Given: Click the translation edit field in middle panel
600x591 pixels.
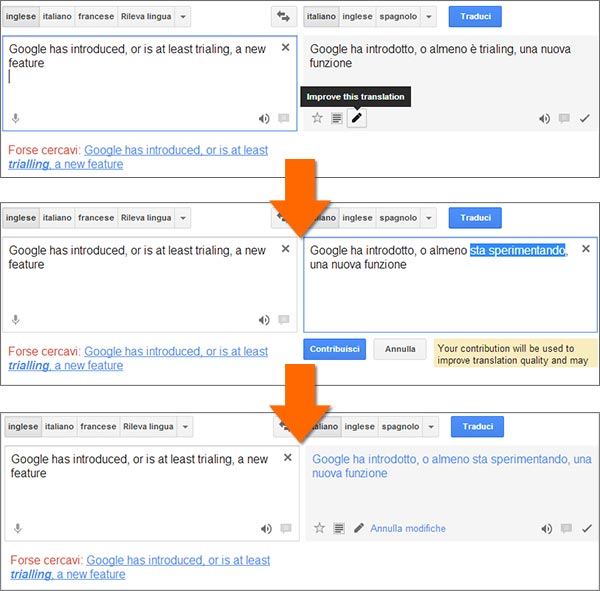Looking at the screenshot, I should 450,285.
